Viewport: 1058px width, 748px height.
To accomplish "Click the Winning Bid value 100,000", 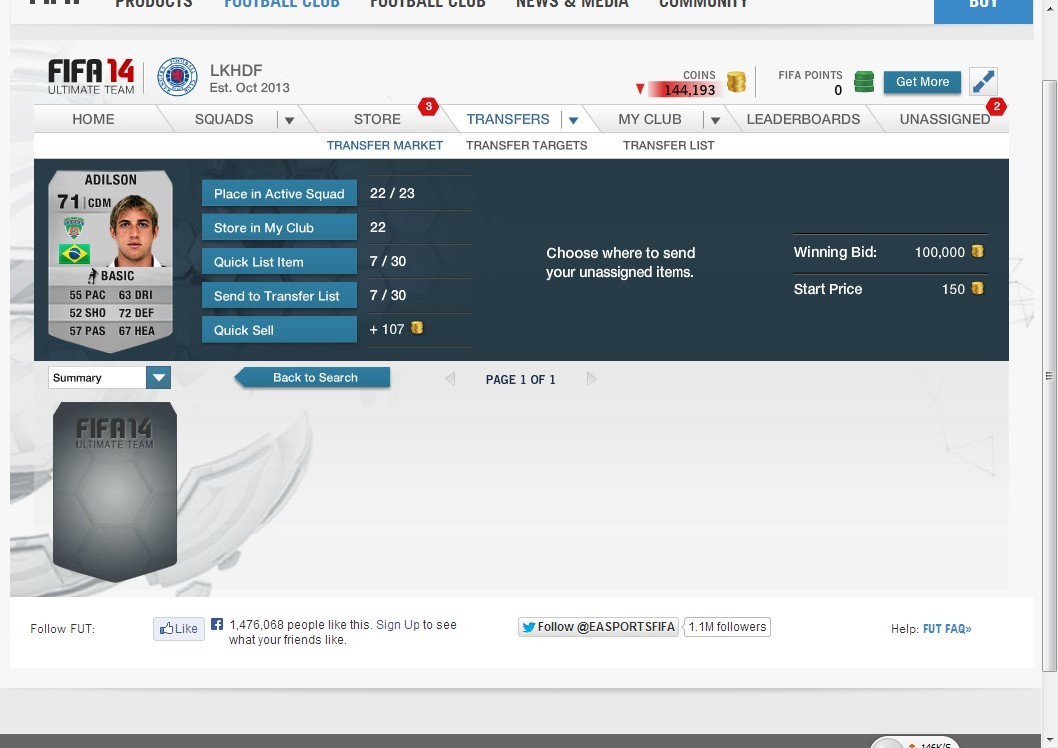I will click(x=940, y=252).
